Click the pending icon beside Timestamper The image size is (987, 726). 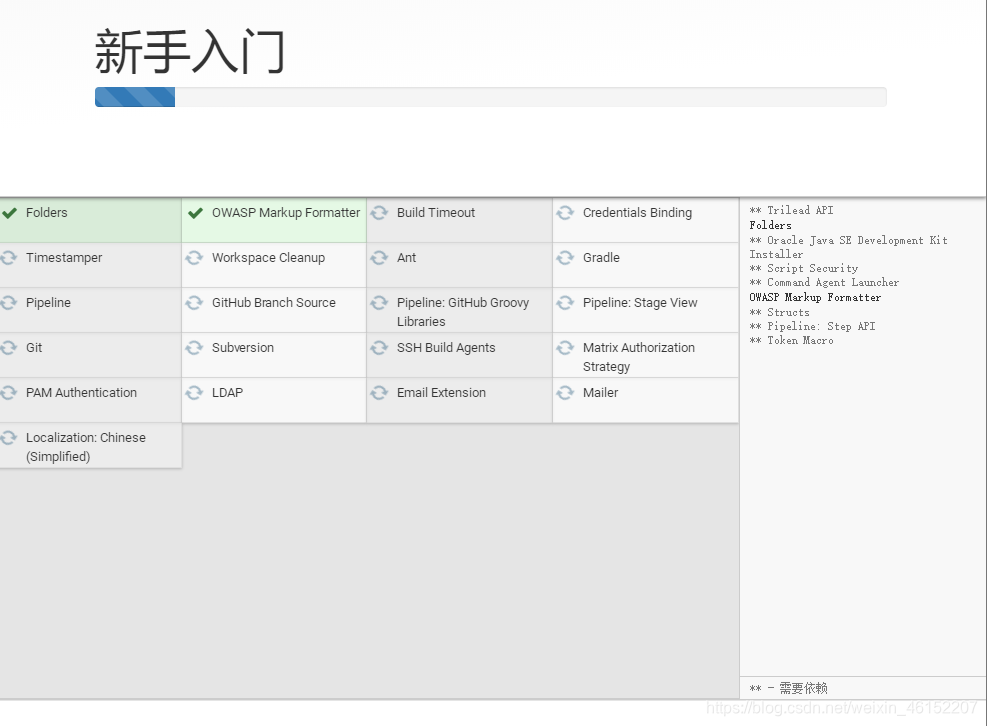coord(10,258)
